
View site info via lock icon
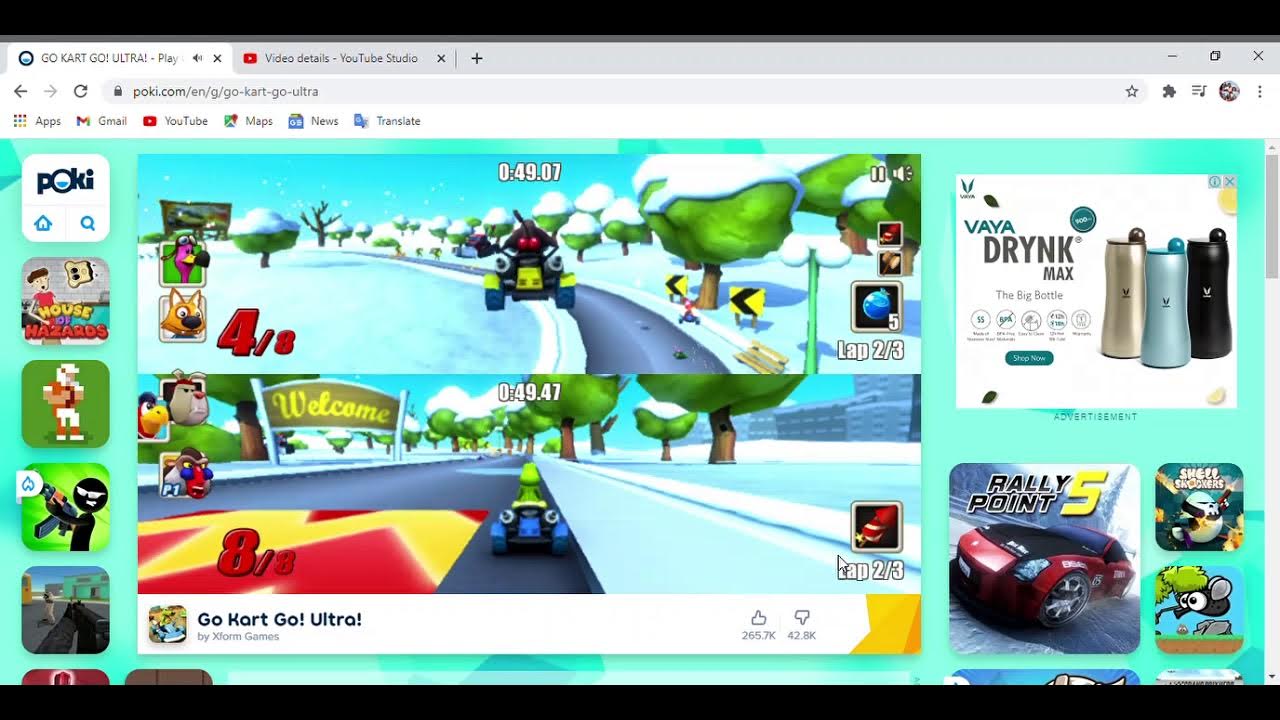point(118,91)
